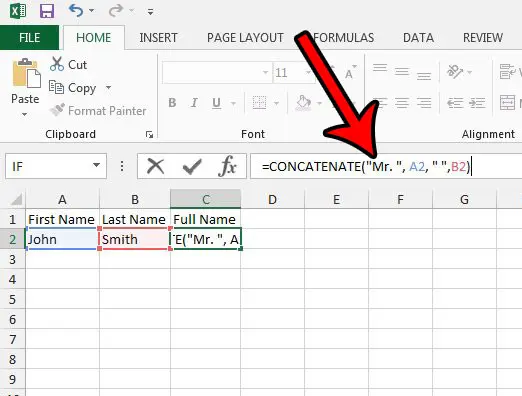Click the Align Right icon
This screenshot has width=522, height=396.
424,103
